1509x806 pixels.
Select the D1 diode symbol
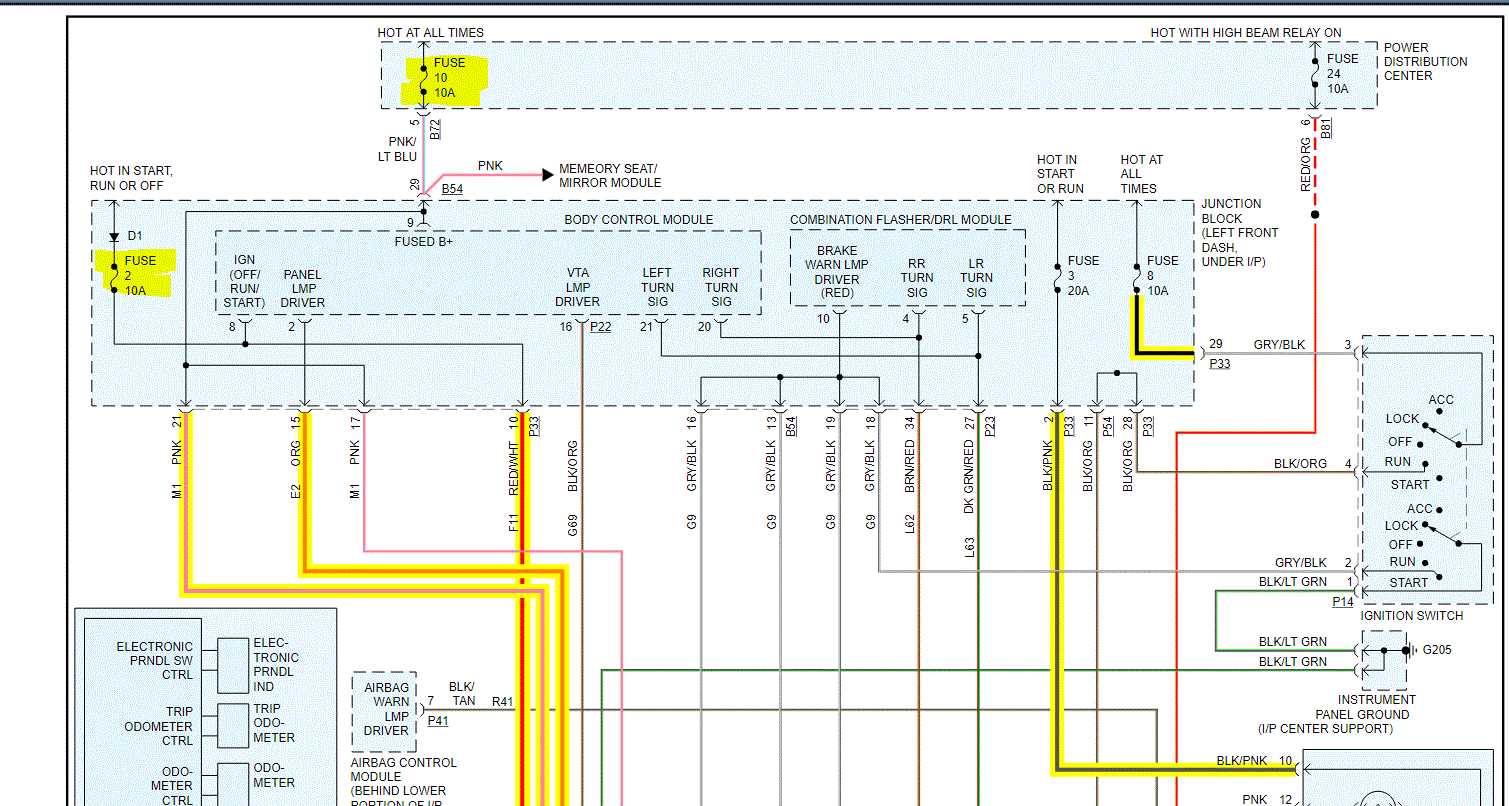[x=114, y=237]
